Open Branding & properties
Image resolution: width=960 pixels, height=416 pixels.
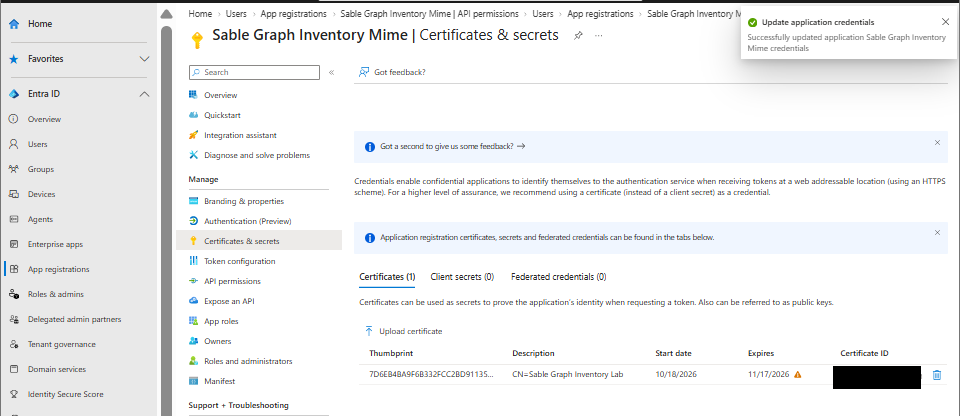point(244,201)
